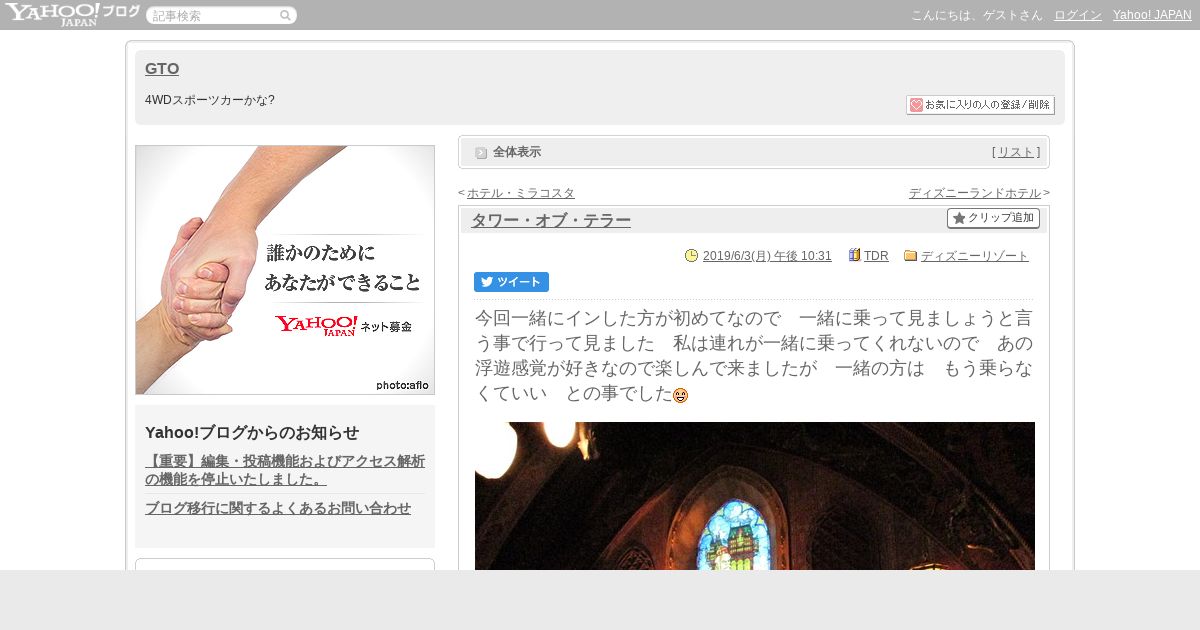Click the Yahoo!ブログからのお知らせ heading
1200x630 pixels.
[252, 433]
